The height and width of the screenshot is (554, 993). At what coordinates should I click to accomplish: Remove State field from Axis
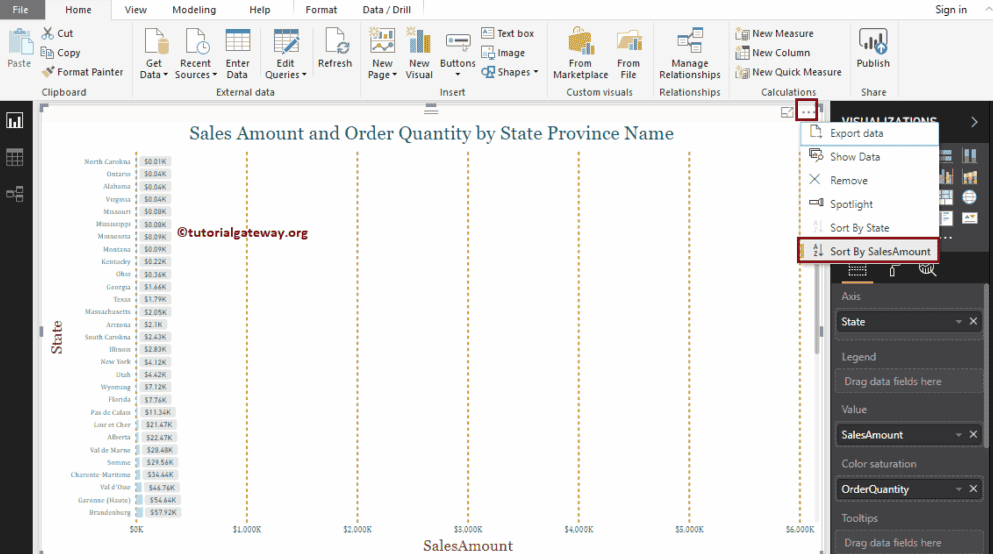click(x=973, y=322)
